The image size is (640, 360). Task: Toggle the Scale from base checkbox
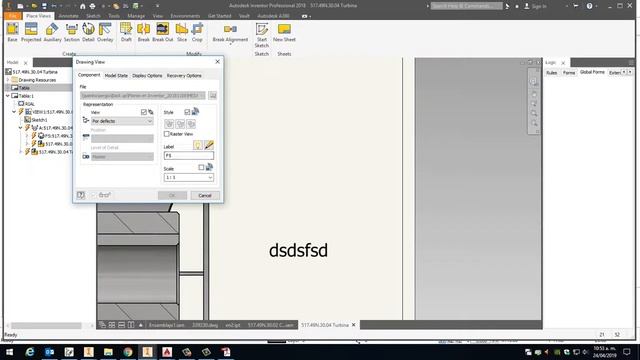(x=201, y=167)
